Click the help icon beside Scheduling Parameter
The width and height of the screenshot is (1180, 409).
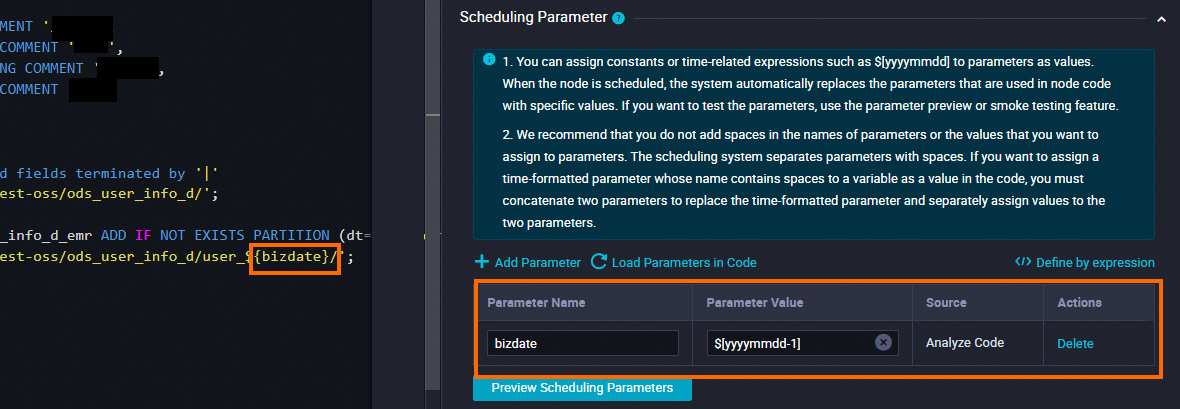618,18
